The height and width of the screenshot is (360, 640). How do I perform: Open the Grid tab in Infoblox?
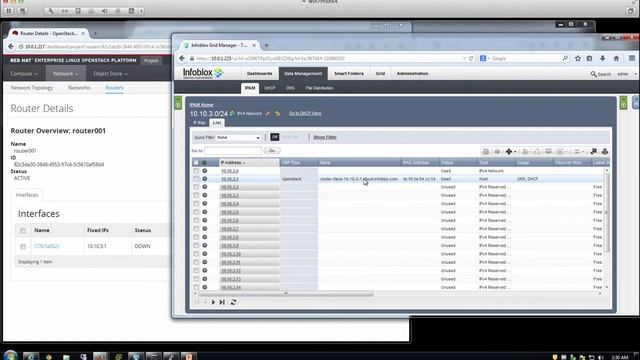click(x=380, y=73)
